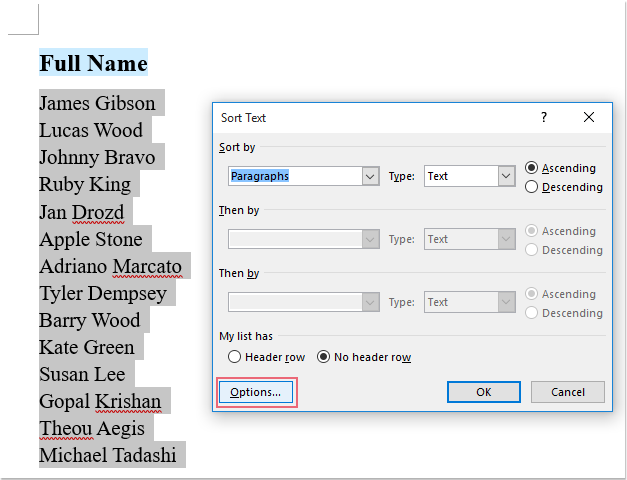
Task: Click the name Michael Tadashi
Action: coord(108,455)
